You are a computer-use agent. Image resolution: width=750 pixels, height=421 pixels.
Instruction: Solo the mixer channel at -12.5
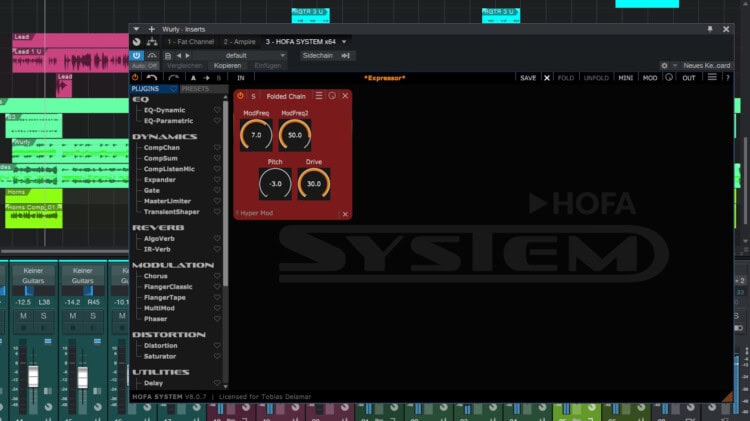pos(44,316)
